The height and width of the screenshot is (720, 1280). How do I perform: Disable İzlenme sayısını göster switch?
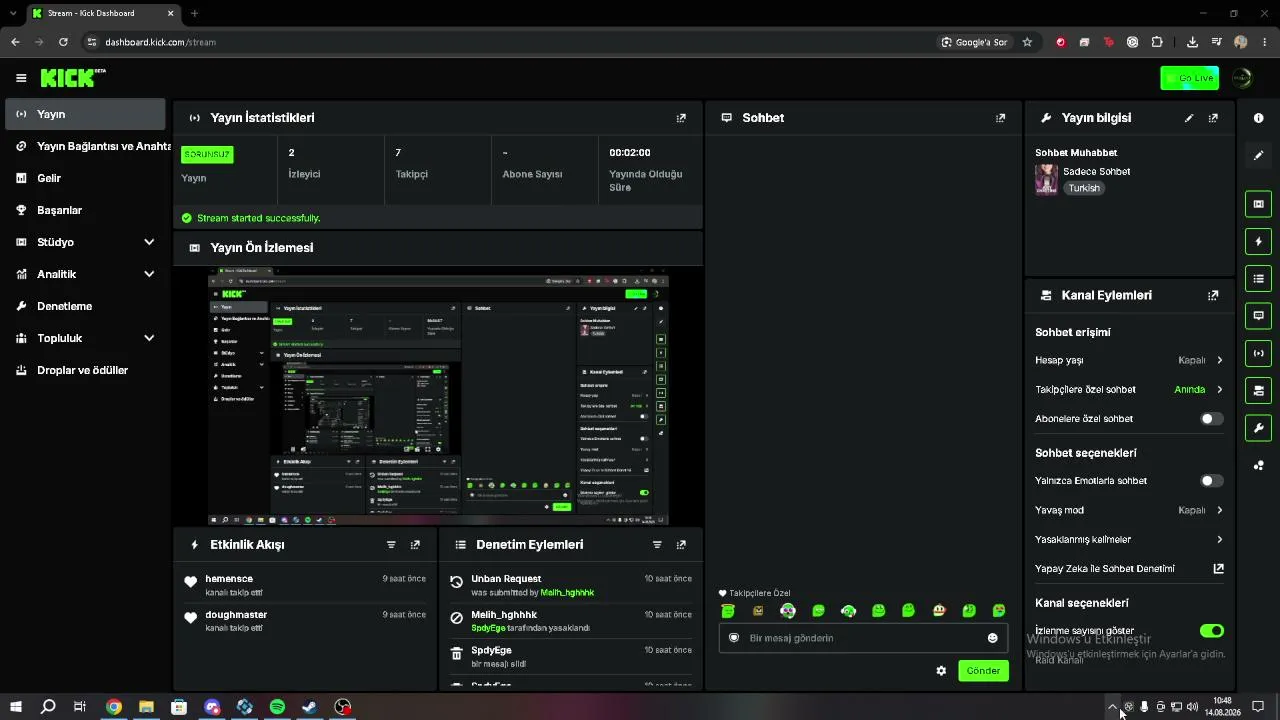tap(1211, 631)
